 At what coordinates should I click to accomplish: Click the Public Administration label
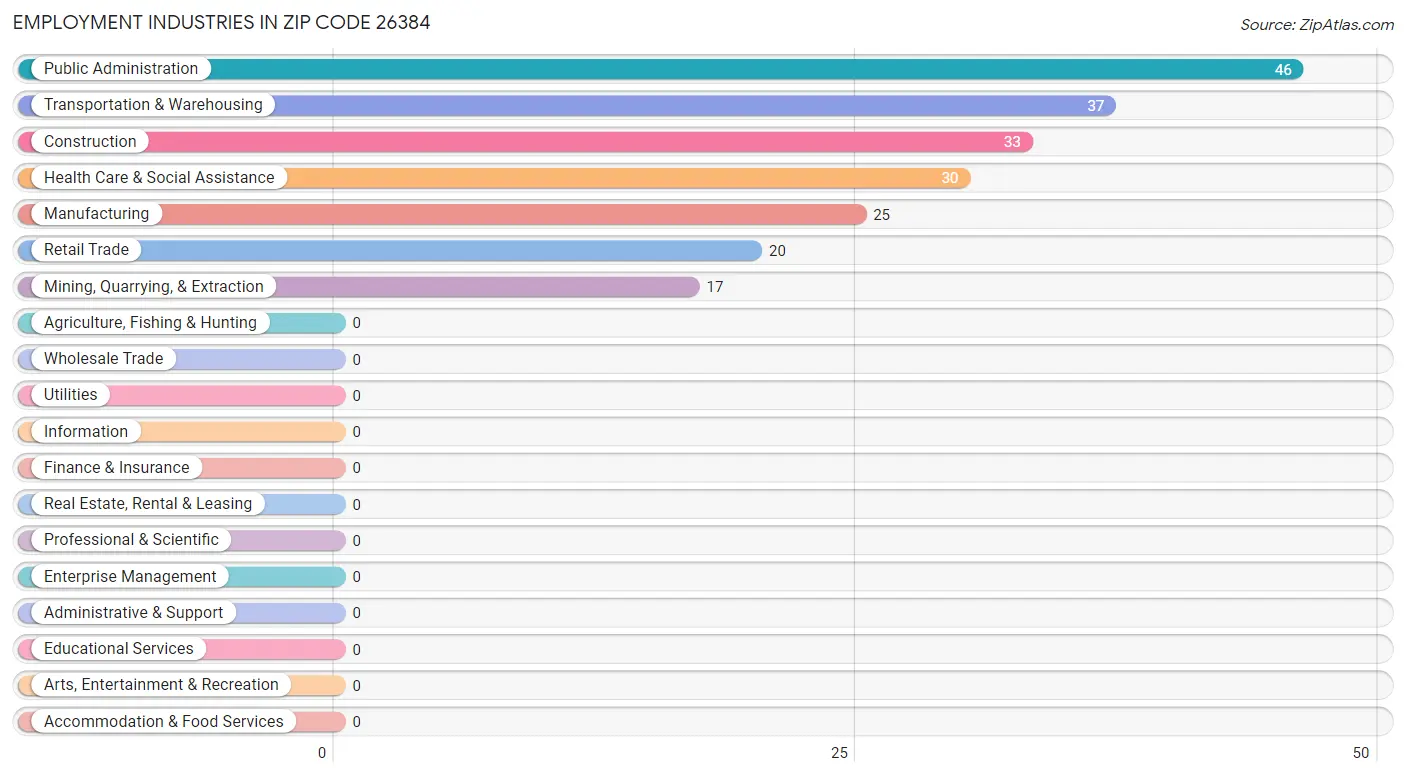121,69
